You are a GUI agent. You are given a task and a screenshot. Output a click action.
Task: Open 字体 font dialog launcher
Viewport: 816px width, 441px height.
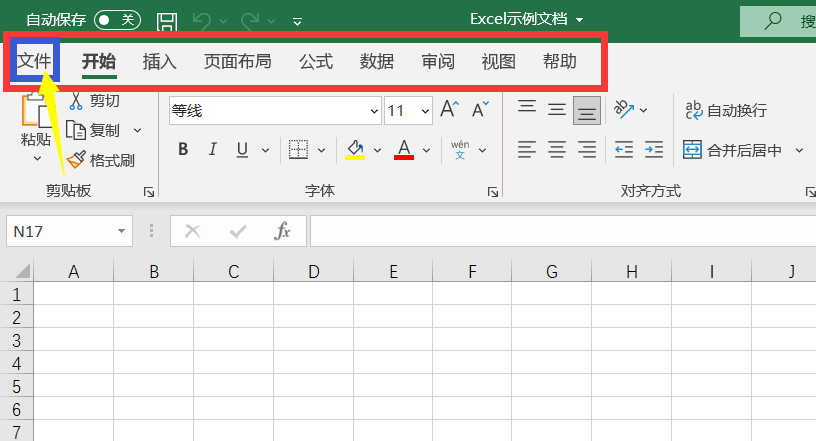tap(492, 192)
